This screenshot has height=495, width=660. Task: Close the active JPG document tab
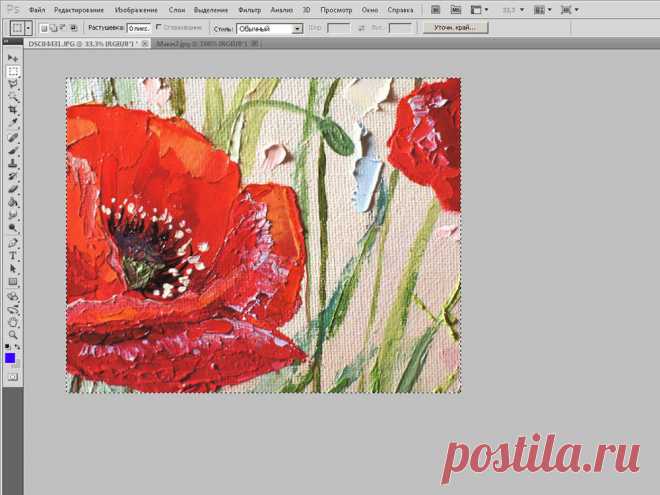(145, 43)
